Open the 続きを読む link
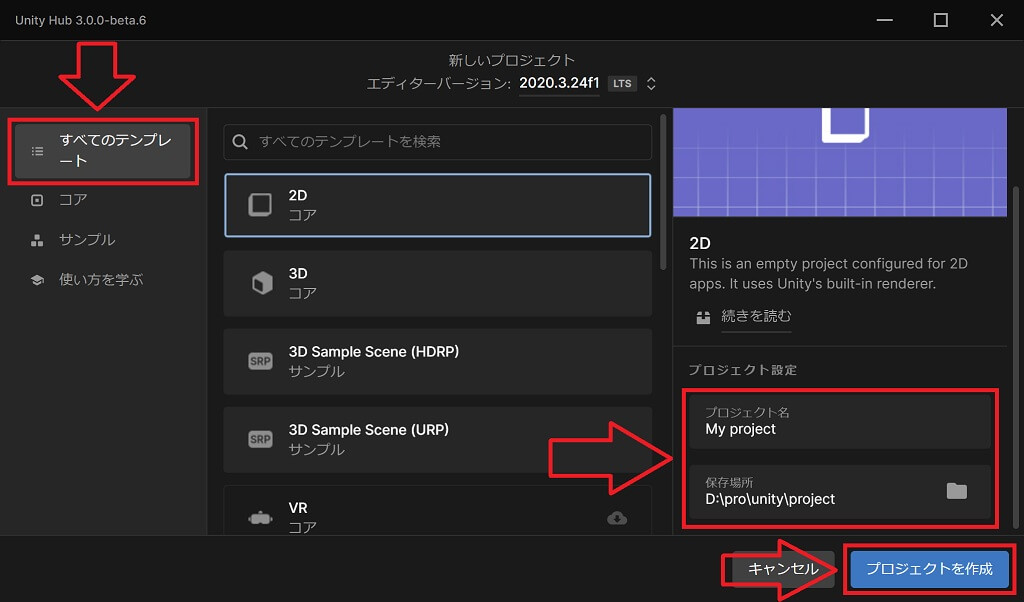This screenshot has height=602, width=1024. coord(756,316)
